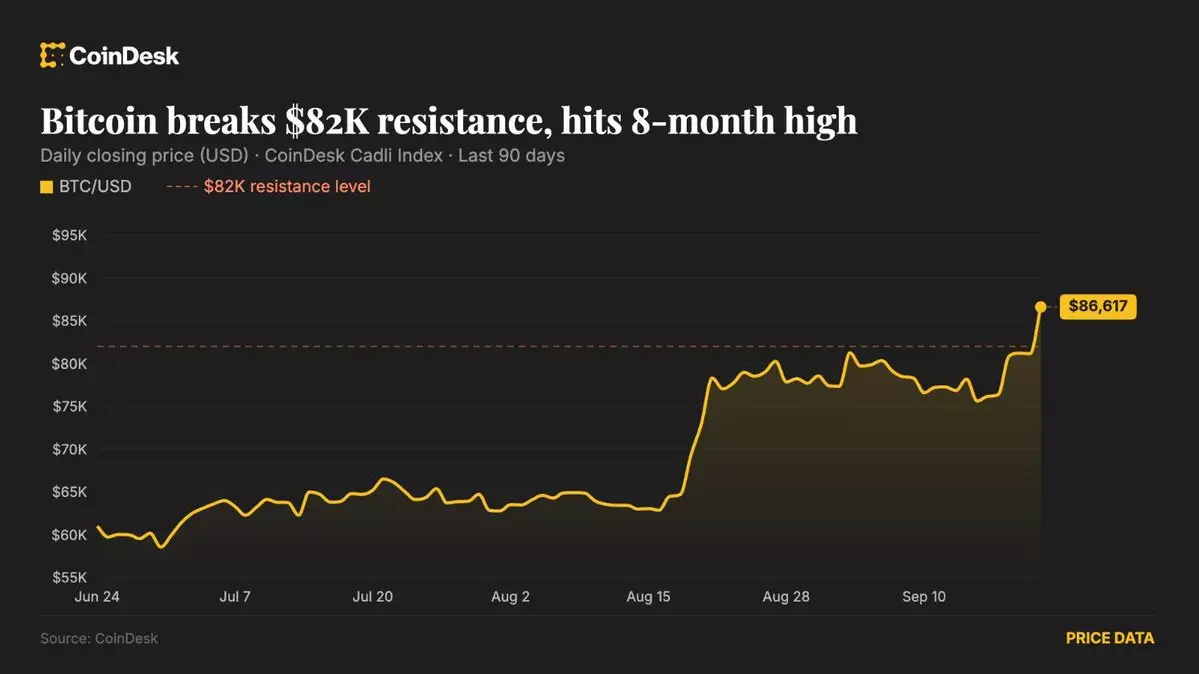1199x674 pixels.
Task: Click the yellow BTC/USD legend swatch
Action: [x=47, y=187]
